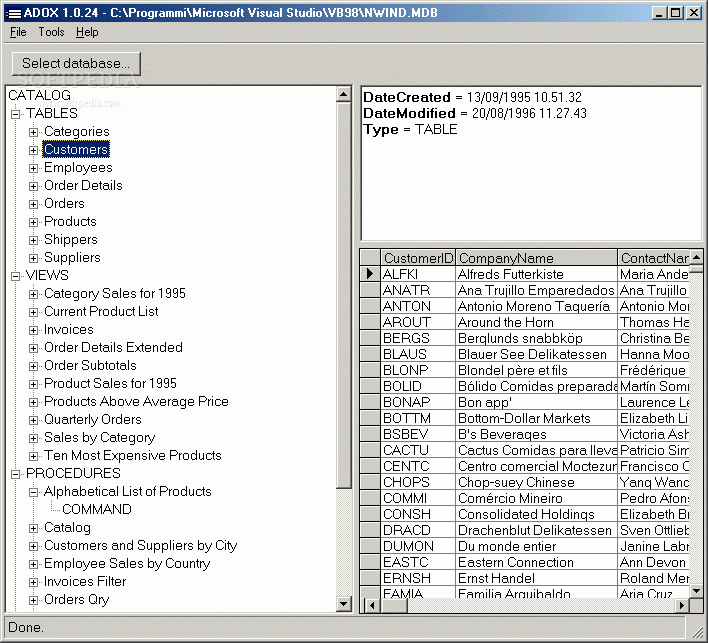Click the ALFKI row selector arrow
This screenshot has height=643, width=708.
coord(370,274)
